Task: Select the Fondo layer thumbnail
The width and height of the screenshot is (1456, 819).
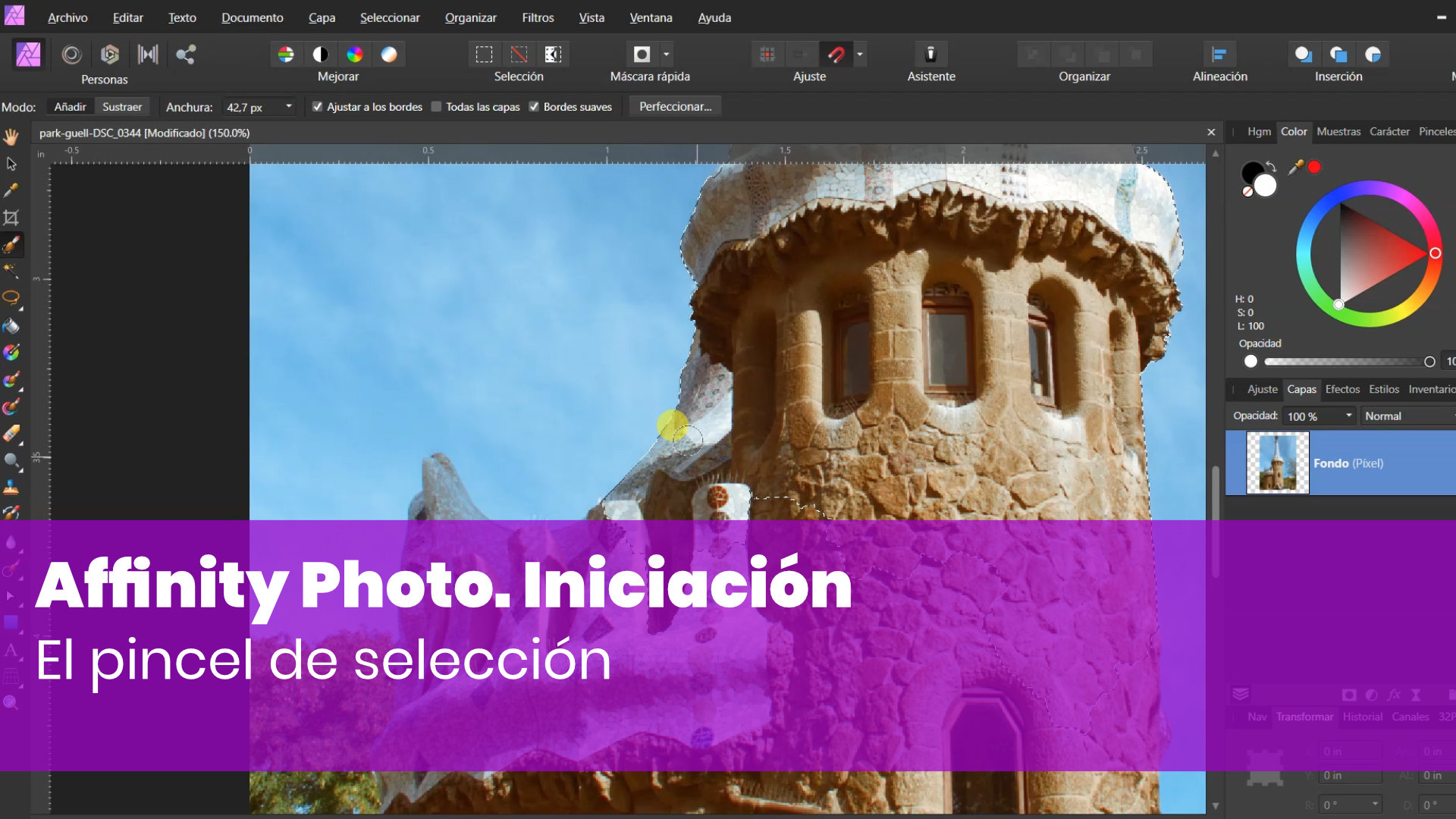Action: pyautogui.click(x=1278, y=463)
